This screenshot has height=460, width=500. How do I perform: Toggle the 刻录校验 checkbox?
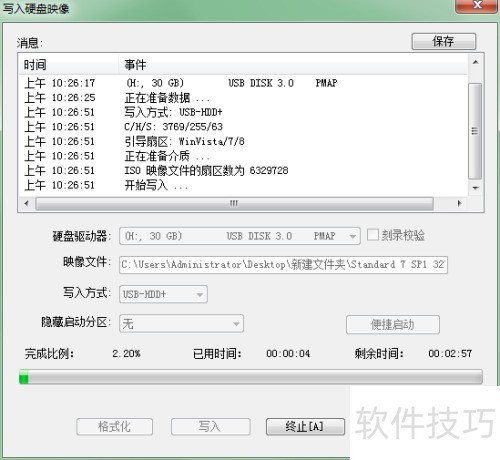click(372, 235)
